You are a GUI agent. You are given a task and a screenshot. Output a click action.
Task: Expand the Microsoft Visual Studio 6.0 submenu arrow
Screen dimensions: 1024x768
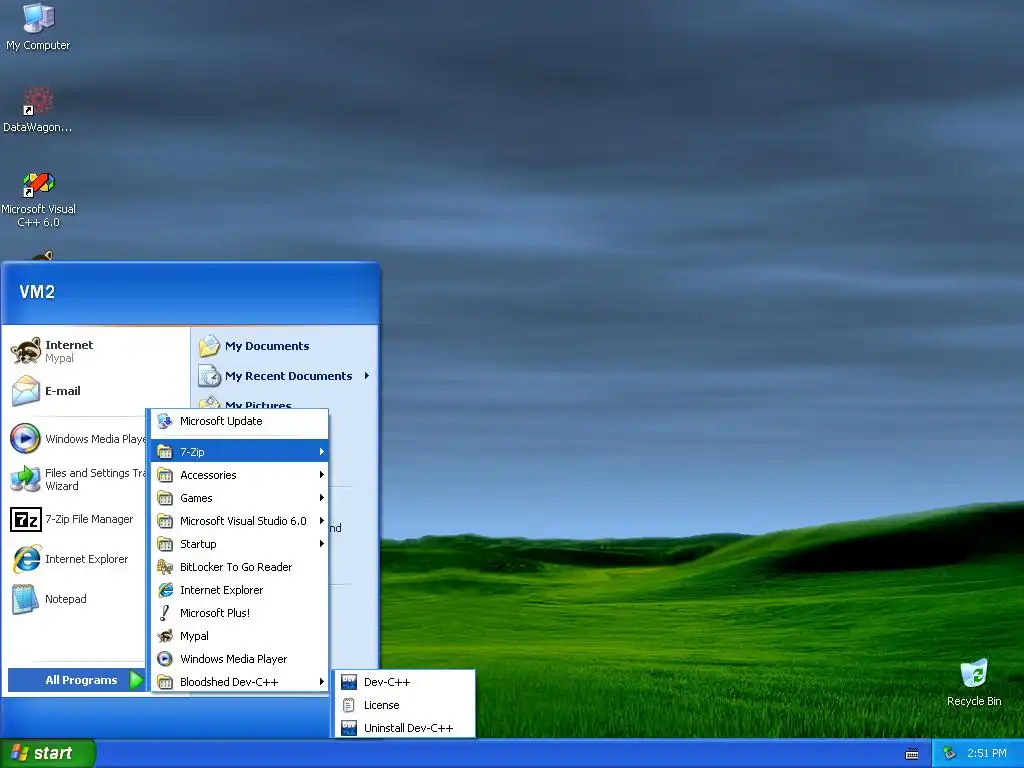(321, 520)
